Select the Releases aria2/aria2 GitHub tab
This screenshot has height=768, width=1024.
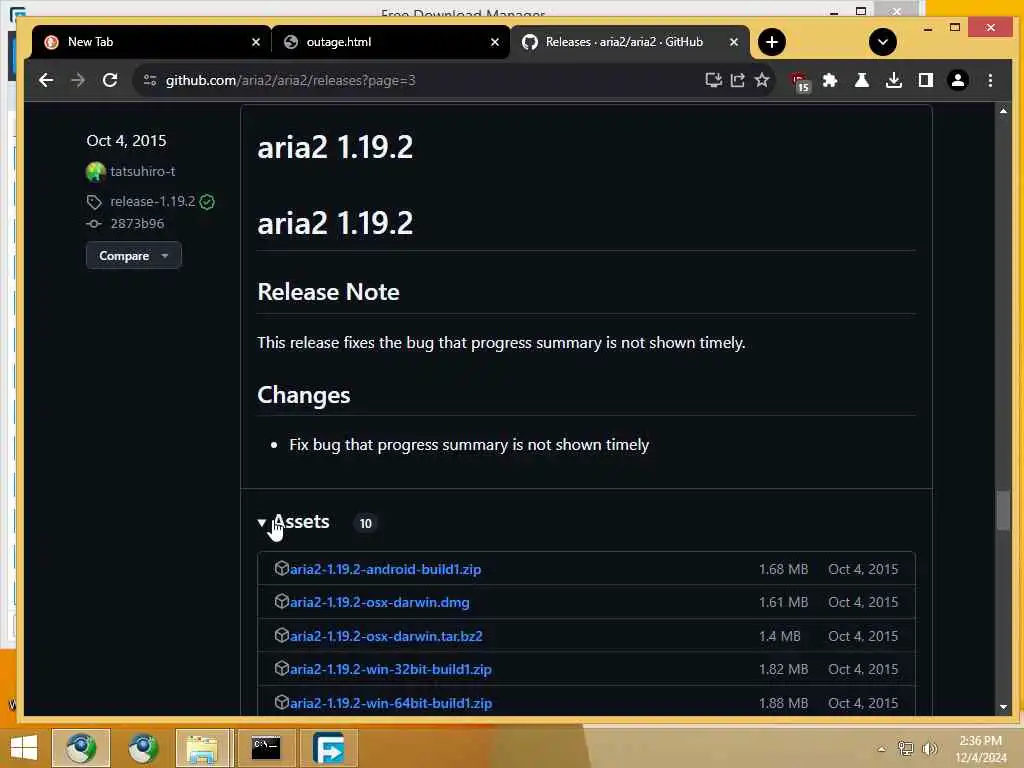click(630, 42)
